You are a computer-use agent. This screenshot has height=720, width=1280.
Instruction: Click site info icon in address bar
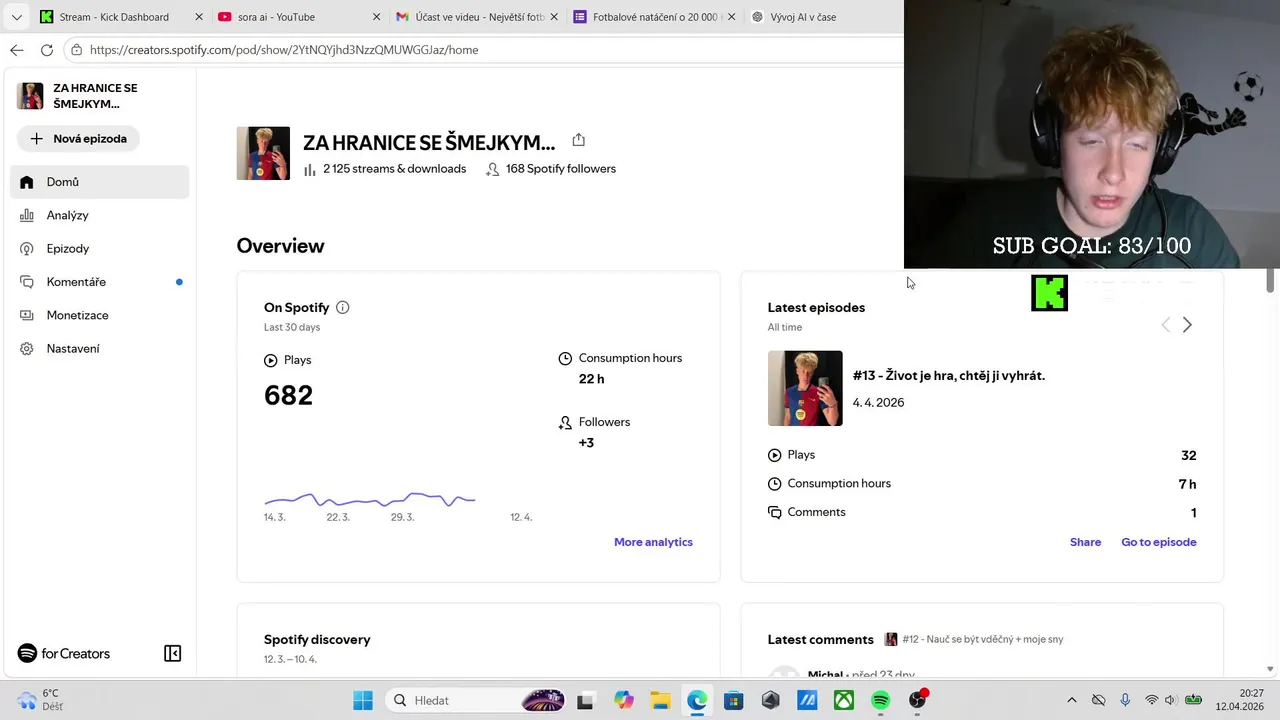click(x=76, y=50)
